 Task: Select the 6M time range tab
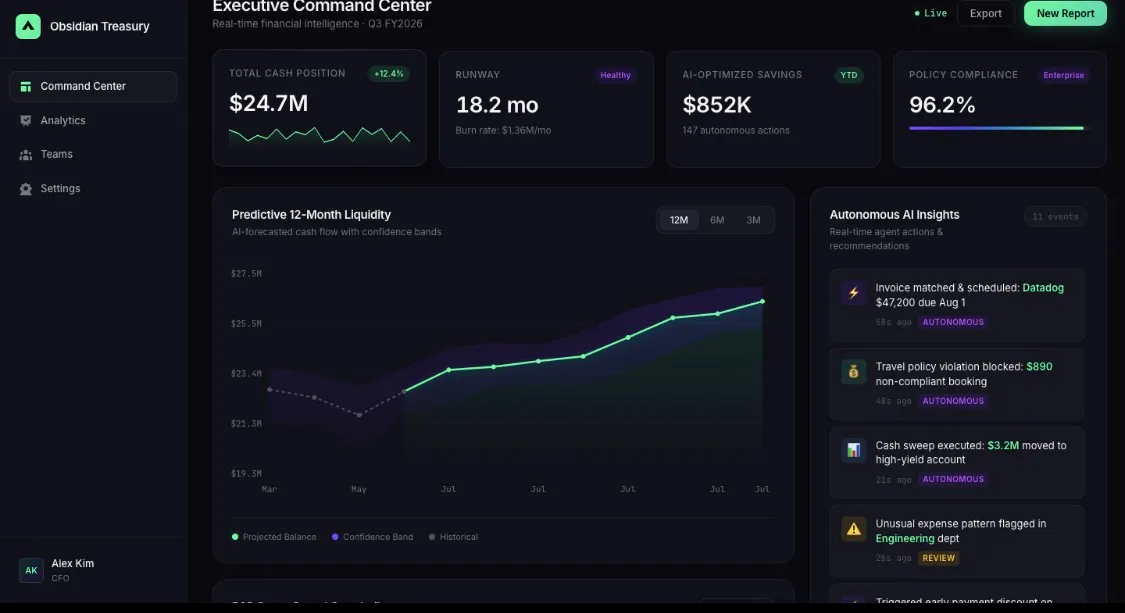point(717,220)
